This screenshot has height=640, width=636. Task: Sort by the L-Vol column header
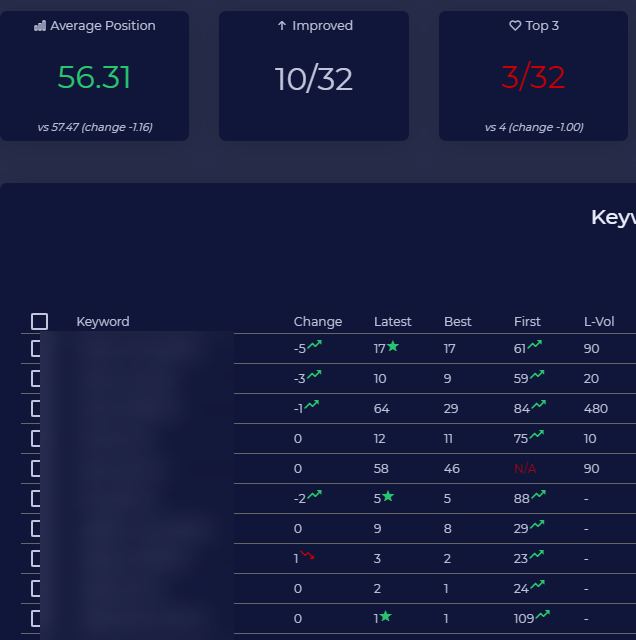[x=599, y=322]
